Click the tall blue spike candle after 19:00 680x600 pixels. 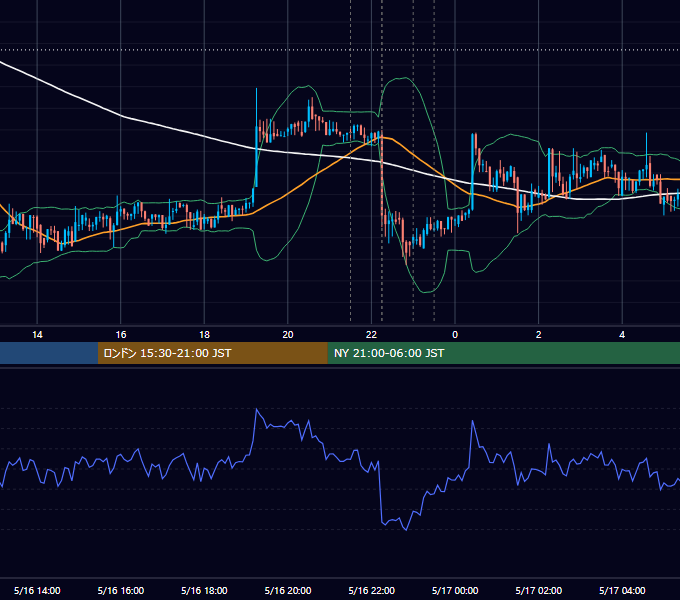256,138
